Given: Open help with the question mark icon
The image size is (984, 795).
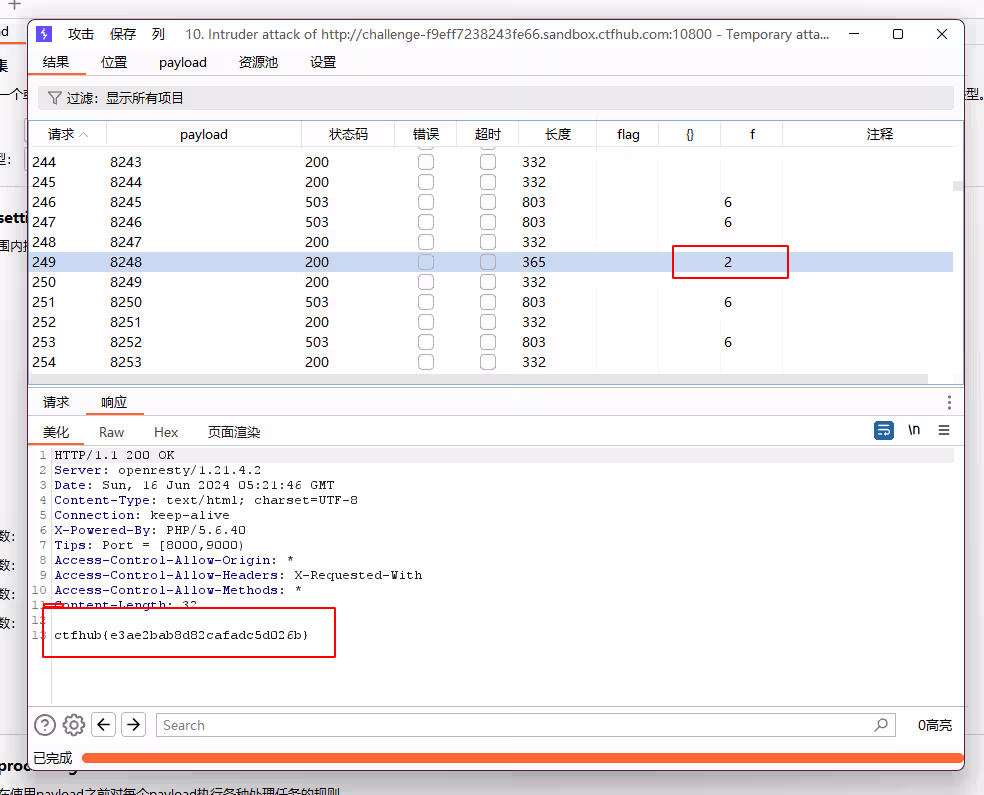Looking at the screenshot, I should tap(45, 725).
